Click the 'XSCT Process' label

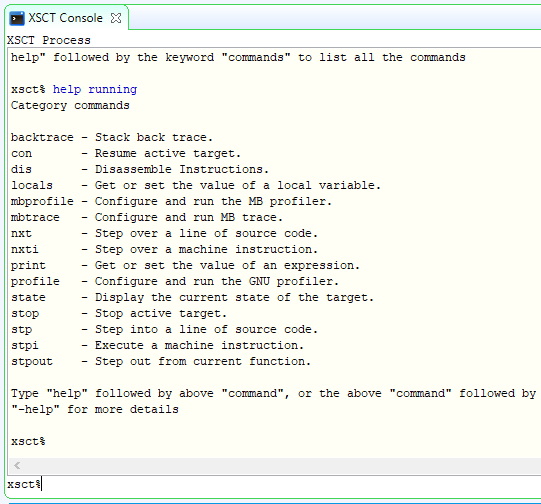click(49, 40)
